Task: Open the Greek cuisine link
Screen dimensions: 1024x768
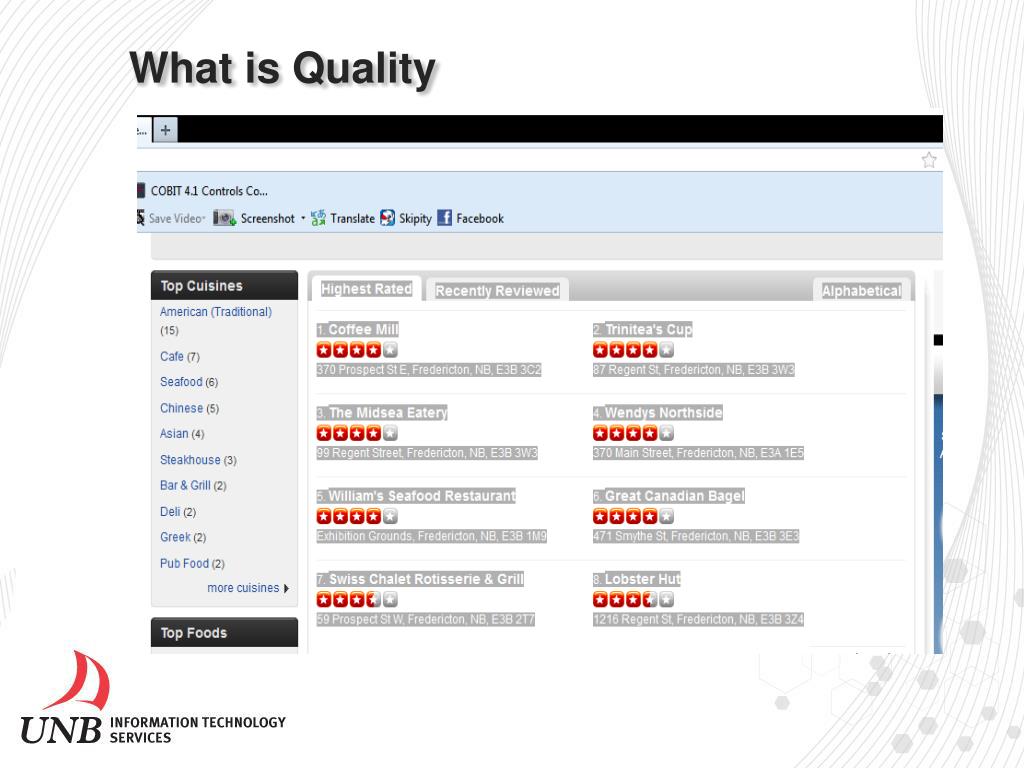Action: (175, 537)
